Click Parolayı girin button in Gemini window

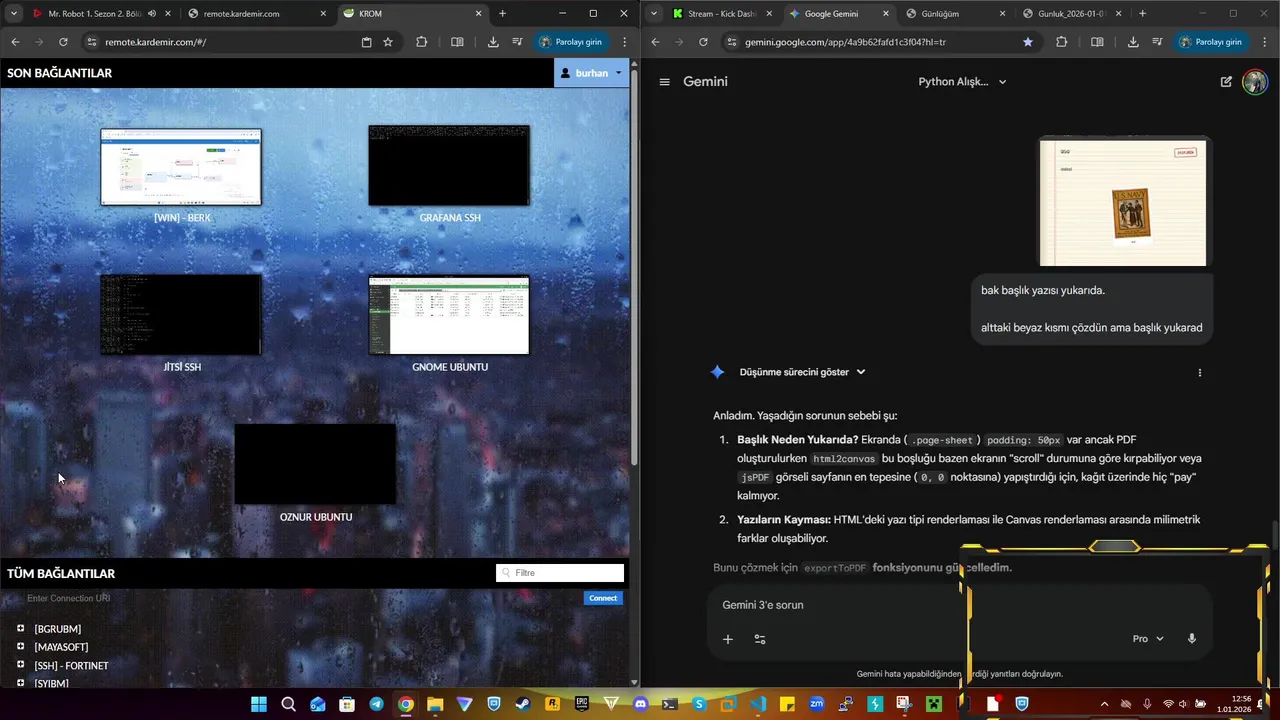coord(1212,42)
